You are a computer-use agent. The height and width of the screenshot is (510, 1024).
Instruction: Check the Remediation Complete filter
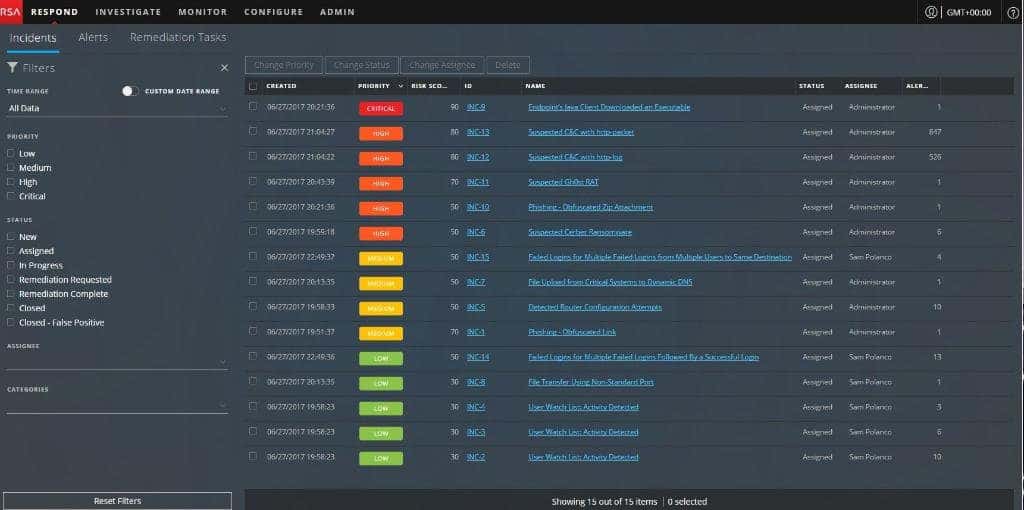pos(10,294)
